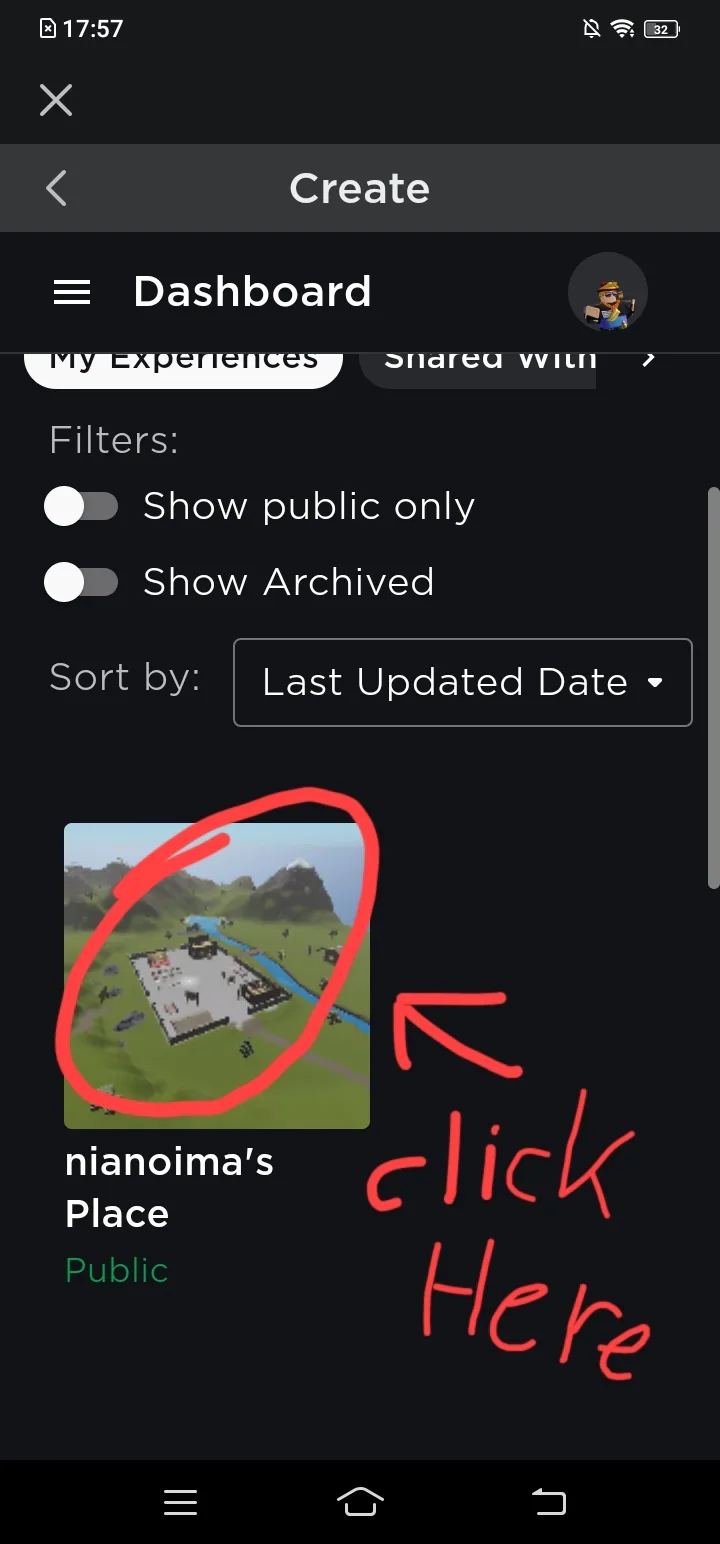This screenshot has height=1544, width=720.
Task: Click the green Public status label
Action: (x=116, y=1270)
